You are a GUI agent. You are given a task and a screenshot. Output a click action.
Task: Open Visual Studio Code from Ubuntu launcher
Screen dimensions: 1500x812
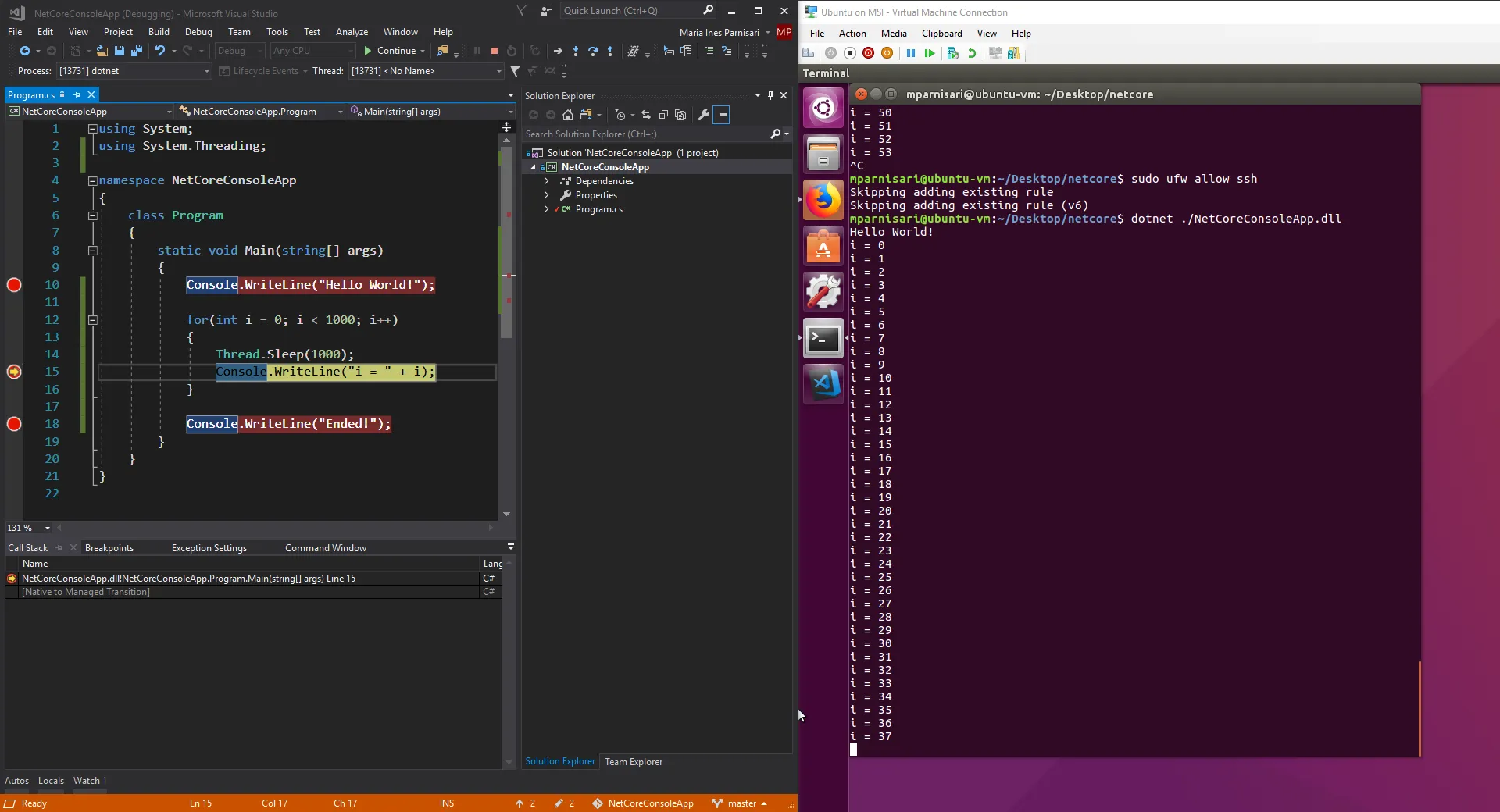point(823,384)
